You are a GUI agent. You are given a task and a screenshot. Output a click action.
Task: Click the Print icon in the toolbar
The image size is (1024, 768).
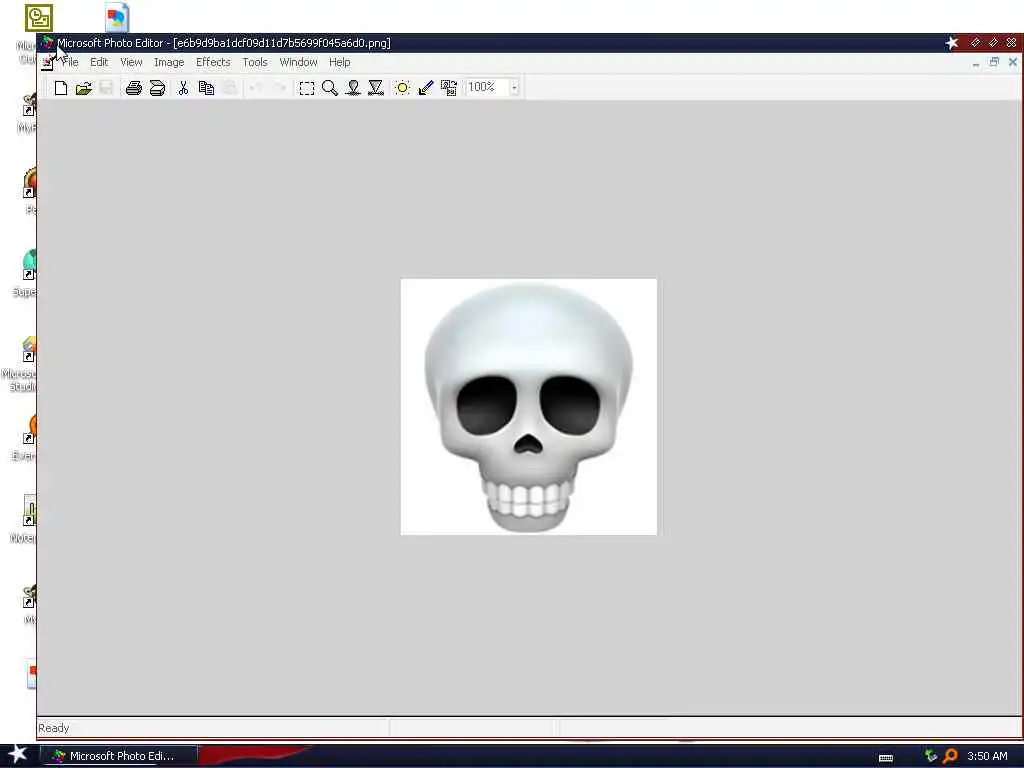(134, 88)
